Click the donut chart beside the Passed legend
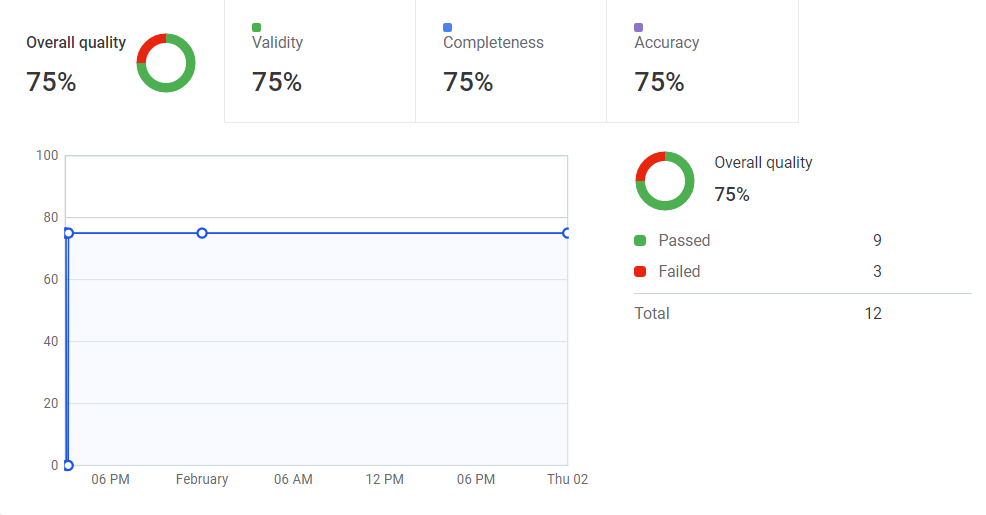This screenshot has width=986, height=515. (x=664, y=181)
